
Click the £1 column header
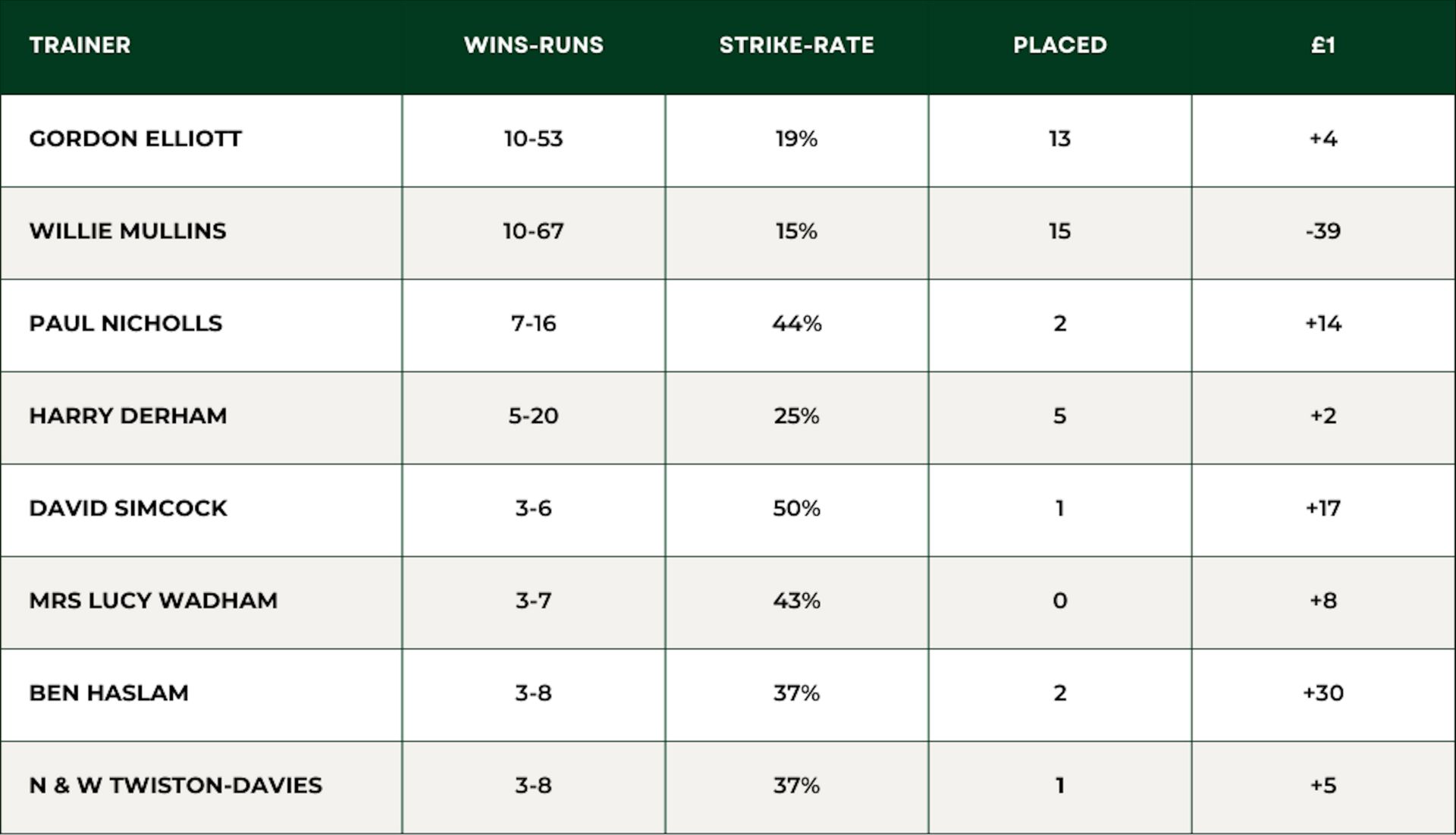click(1323, 46)
